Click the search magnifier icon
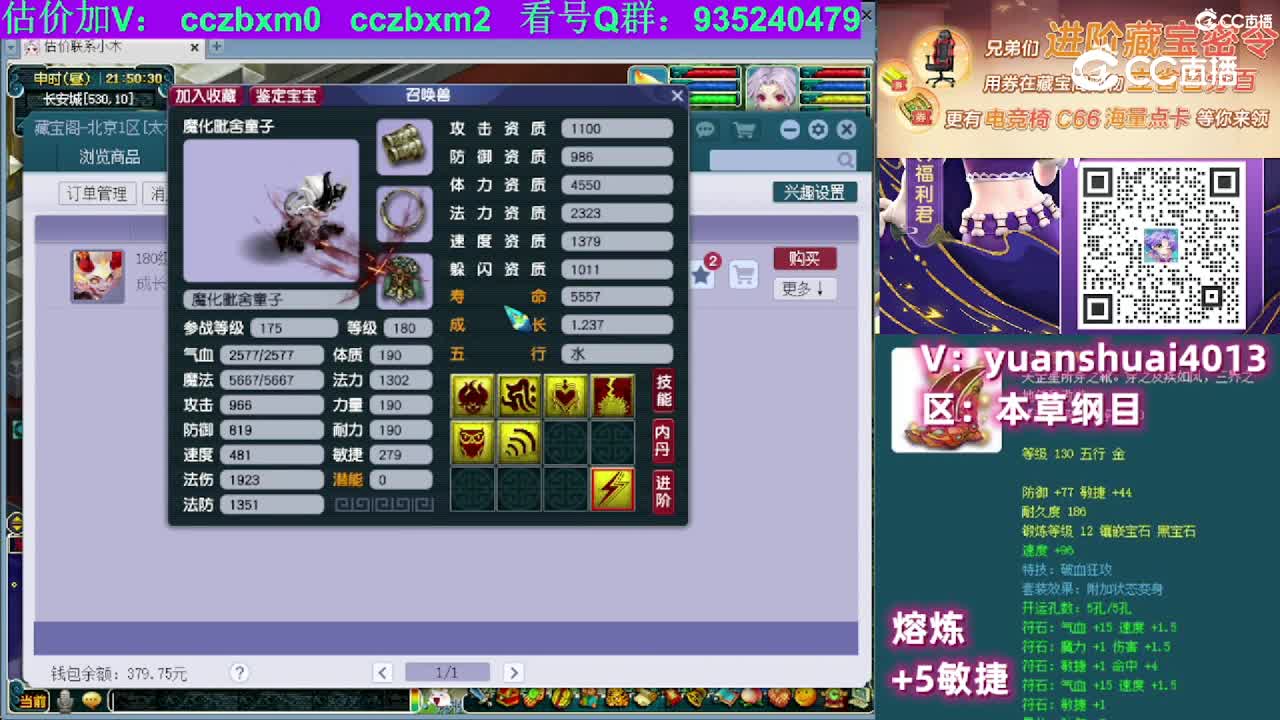This screenshot has width=1280, height=720. pyautogui.click(x=846, y=160)
